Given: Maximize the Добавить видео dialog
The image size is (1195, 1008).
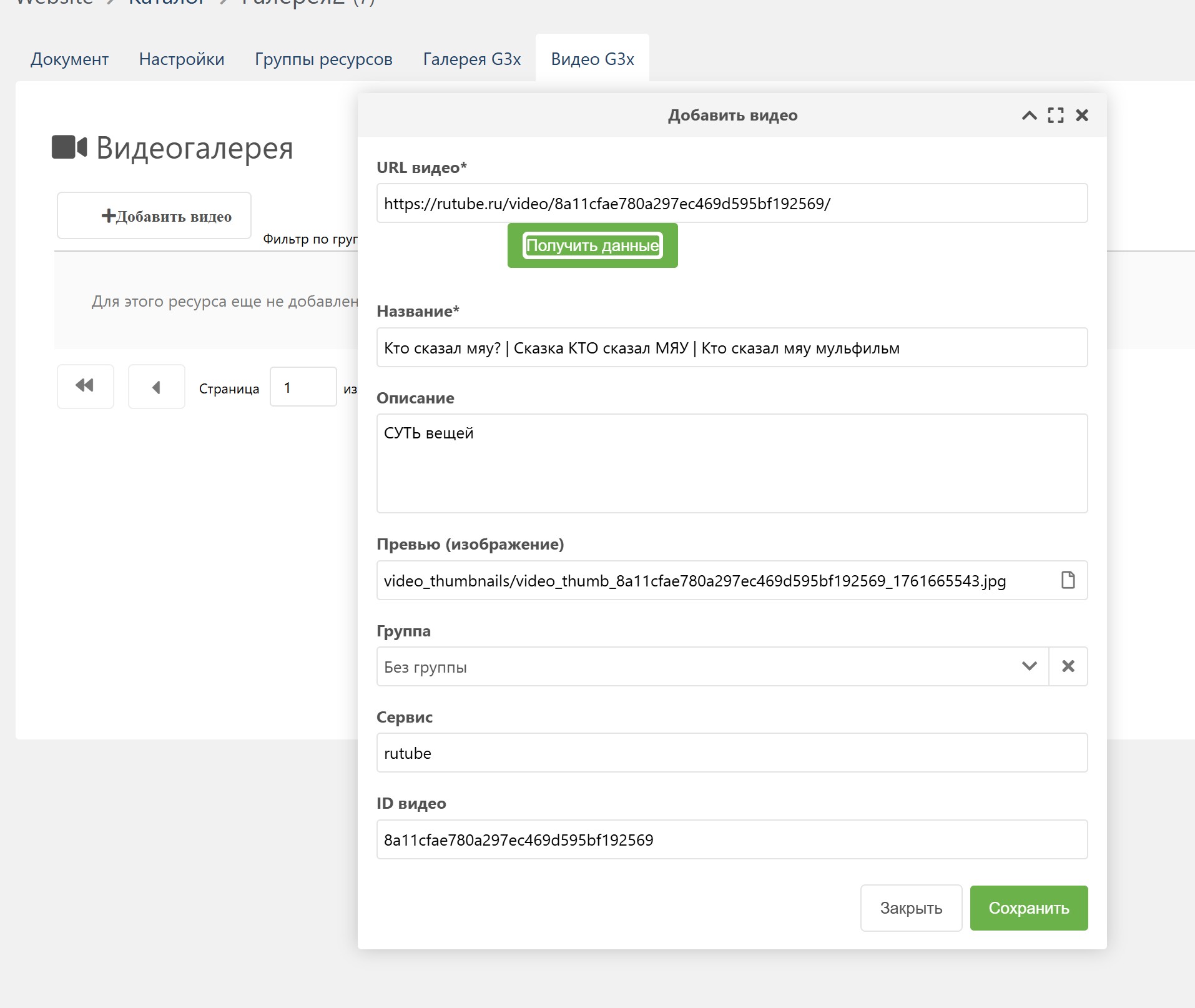Looking at the screenshot, I should [1056, 116].
